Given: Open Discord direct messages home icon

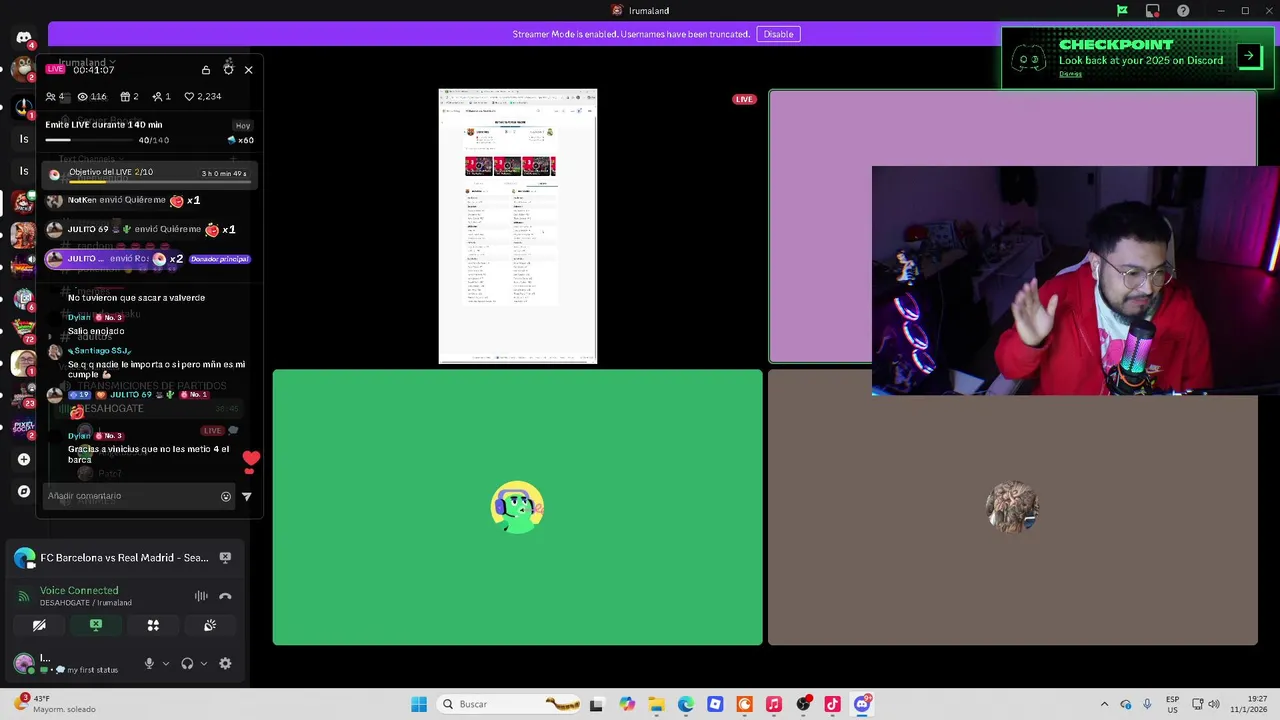Looking at the screenshot, I should pos(24,38).
